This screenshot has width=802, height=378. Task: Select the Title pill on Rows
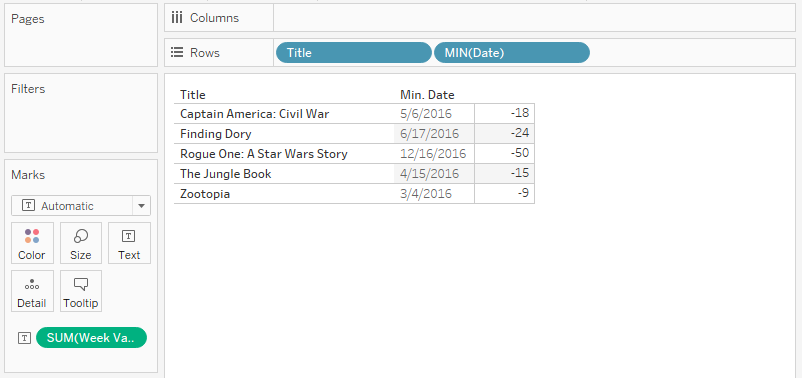[x=353, y=53]
